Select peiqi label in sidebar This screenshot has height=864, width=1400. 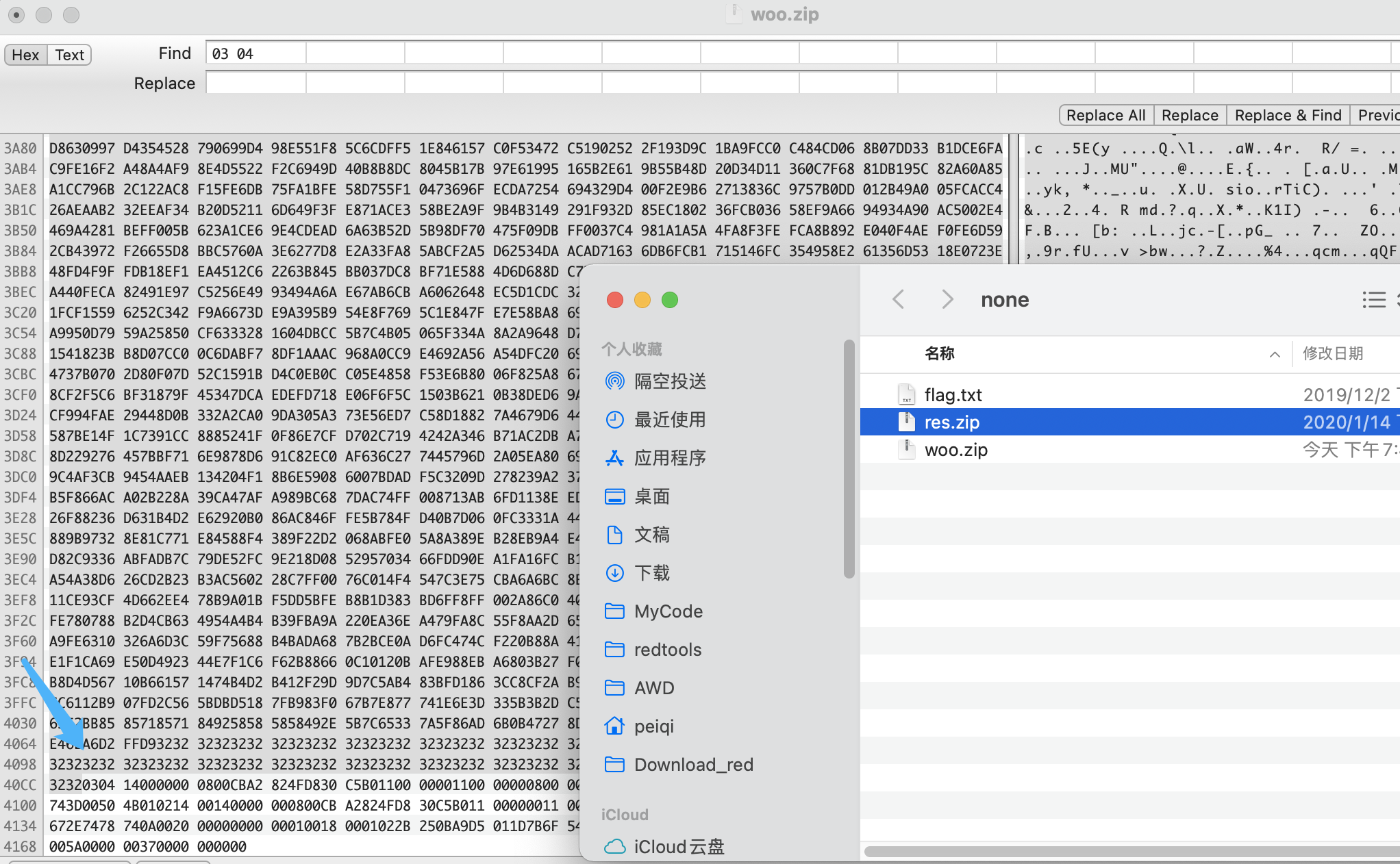click(654, 726)
